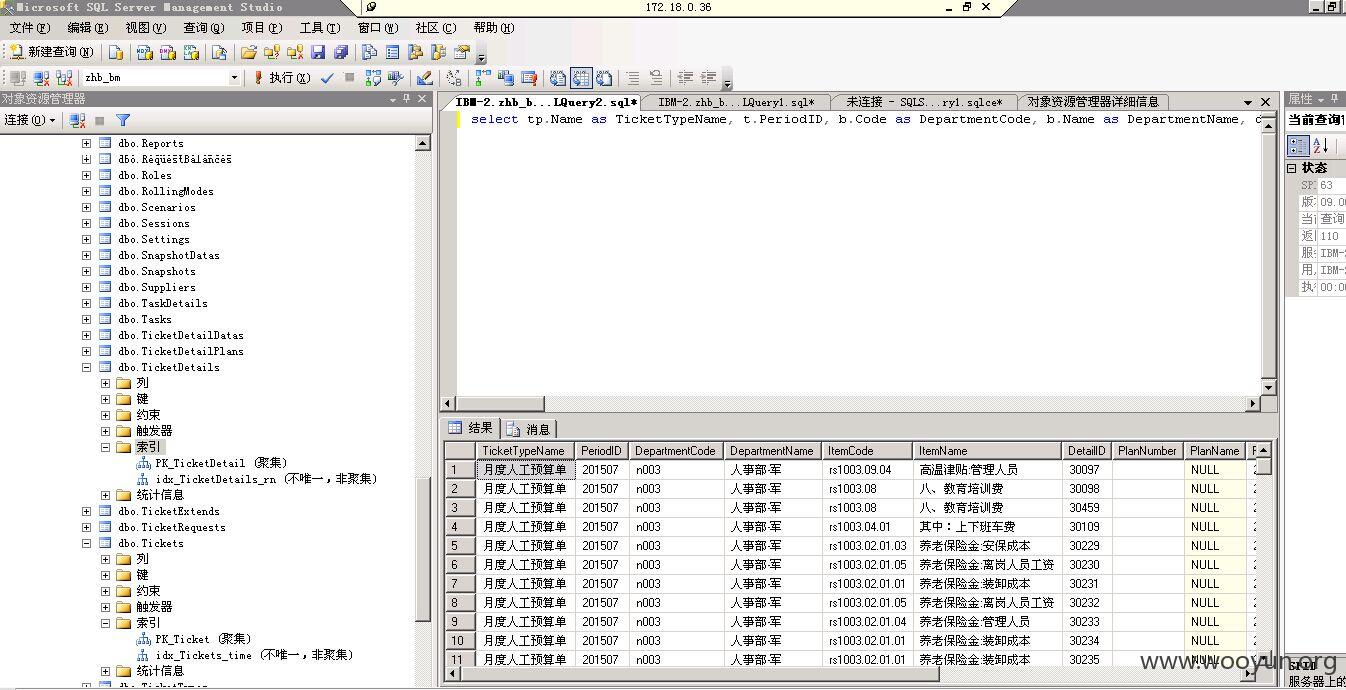
Task: Toggle auto-hide pin on Object Explorer panel
Action: [406, 99]
